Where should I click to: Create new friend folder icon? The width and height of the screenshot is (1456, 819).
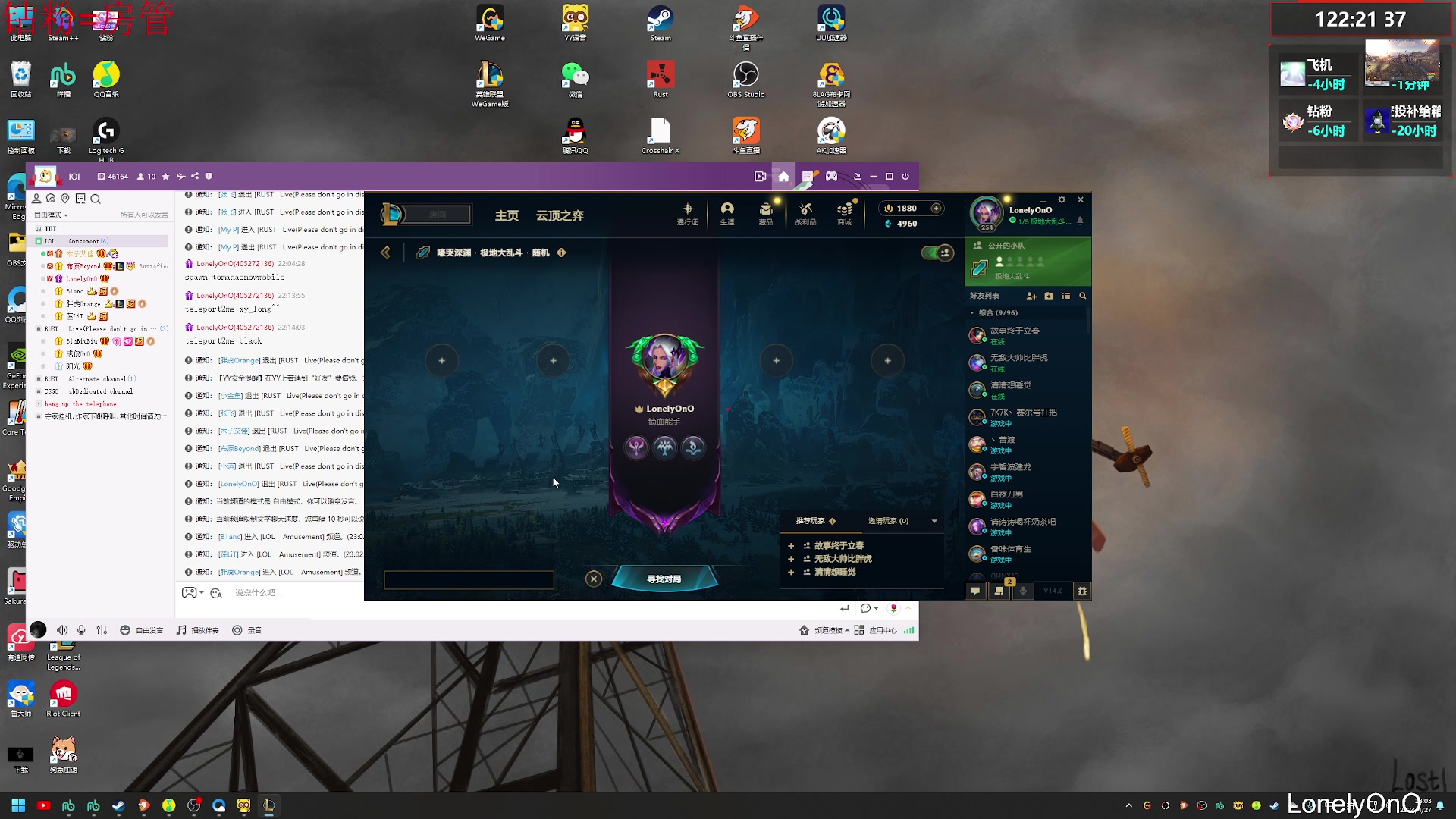point(1049,296)
